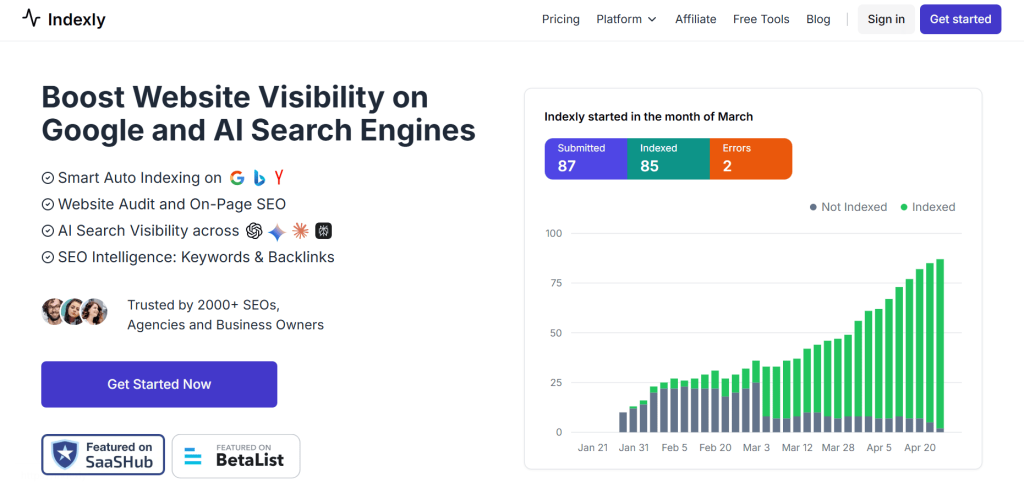This screenshot has width=1024, height=483.
Task: Click the Google logo icon
Action: click(x=237, y=178)
